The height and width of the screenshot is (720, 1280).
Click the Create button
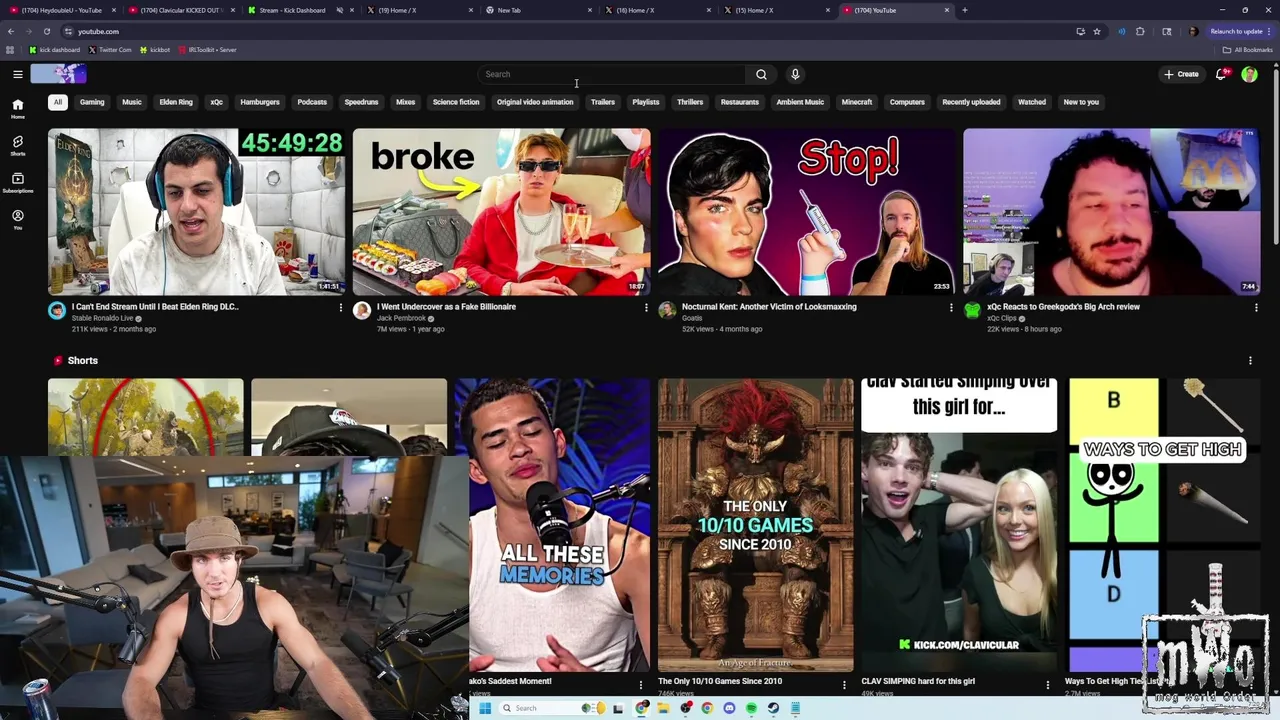[1181, 74]
